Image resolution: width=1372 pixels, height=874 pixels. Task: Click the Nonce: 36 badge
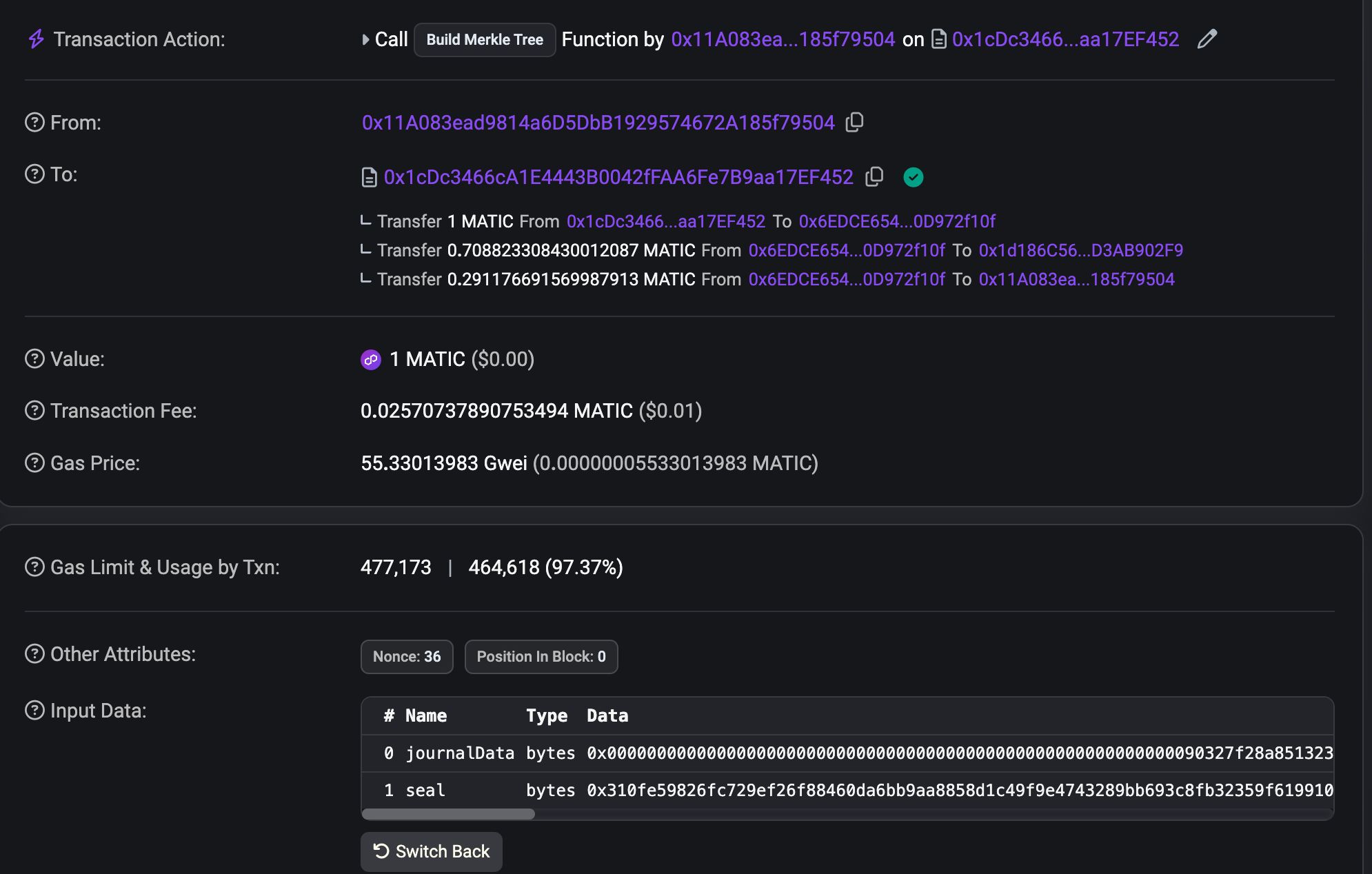point(407,657)
